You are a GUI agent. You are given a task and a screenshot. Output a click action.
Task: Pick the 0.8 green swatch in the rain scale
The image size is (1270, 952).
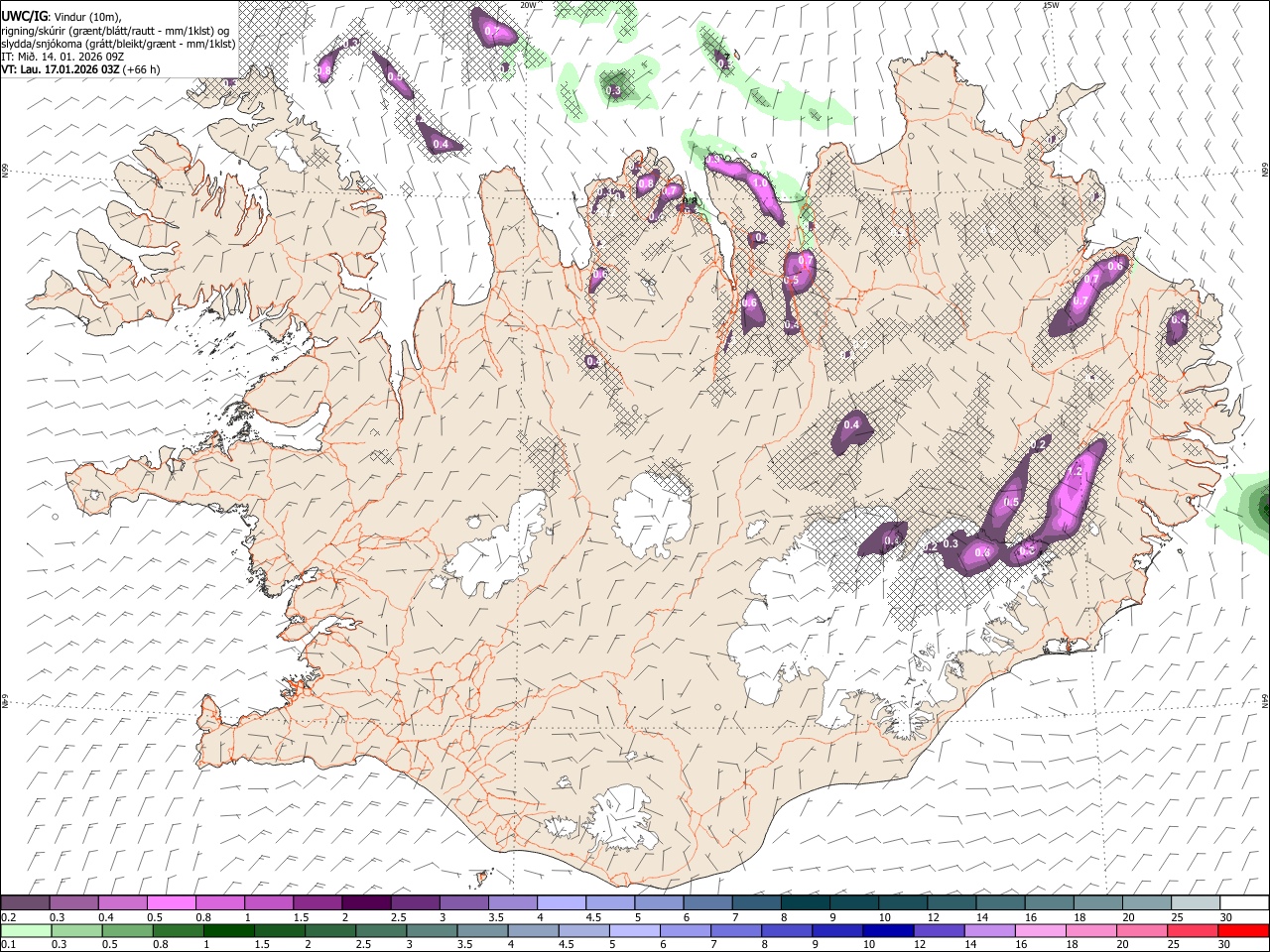tap(178, 931)
